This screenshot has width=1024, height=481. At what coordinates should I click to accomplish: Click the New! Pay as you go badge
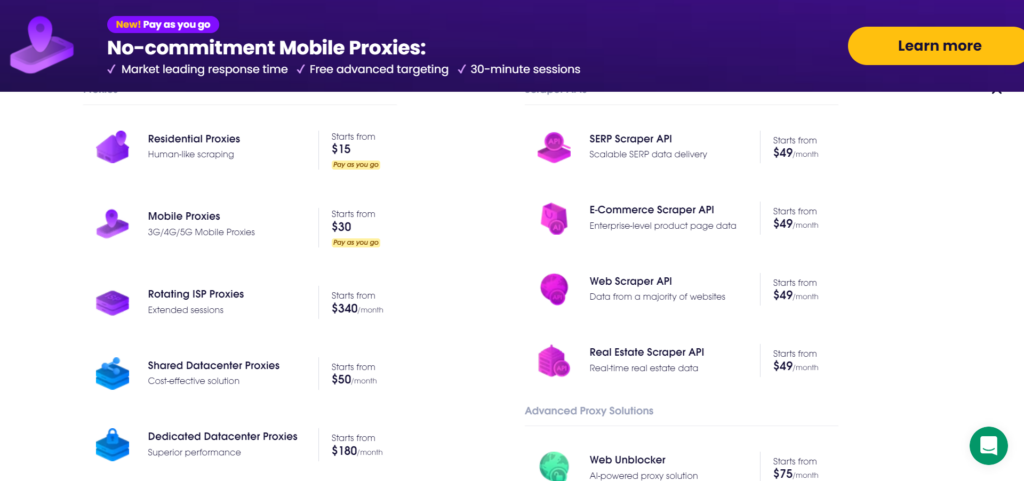coord(163,24)
